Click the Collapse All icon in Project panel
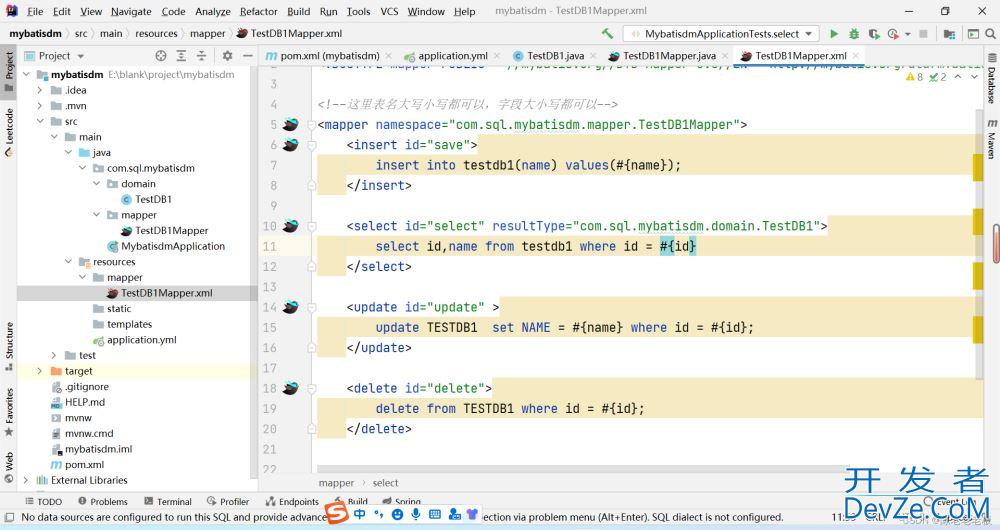This screenshot has width=1000, height=530. click(202, 56)
